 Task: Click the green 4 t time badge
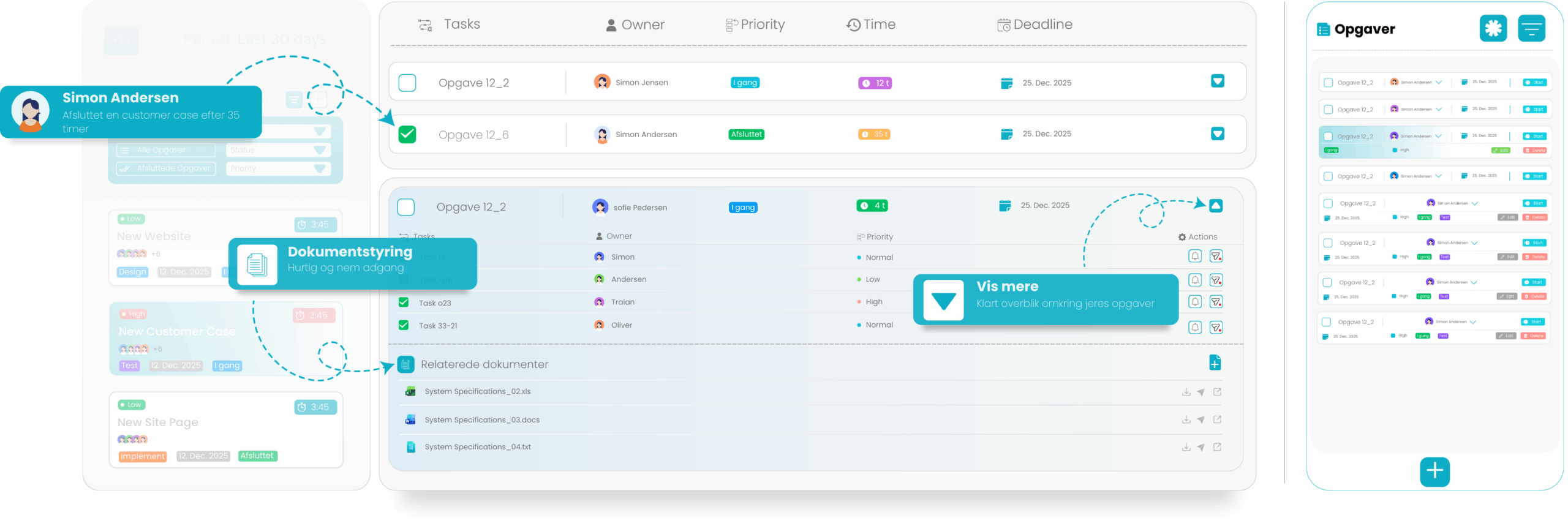tap(872, 205)
